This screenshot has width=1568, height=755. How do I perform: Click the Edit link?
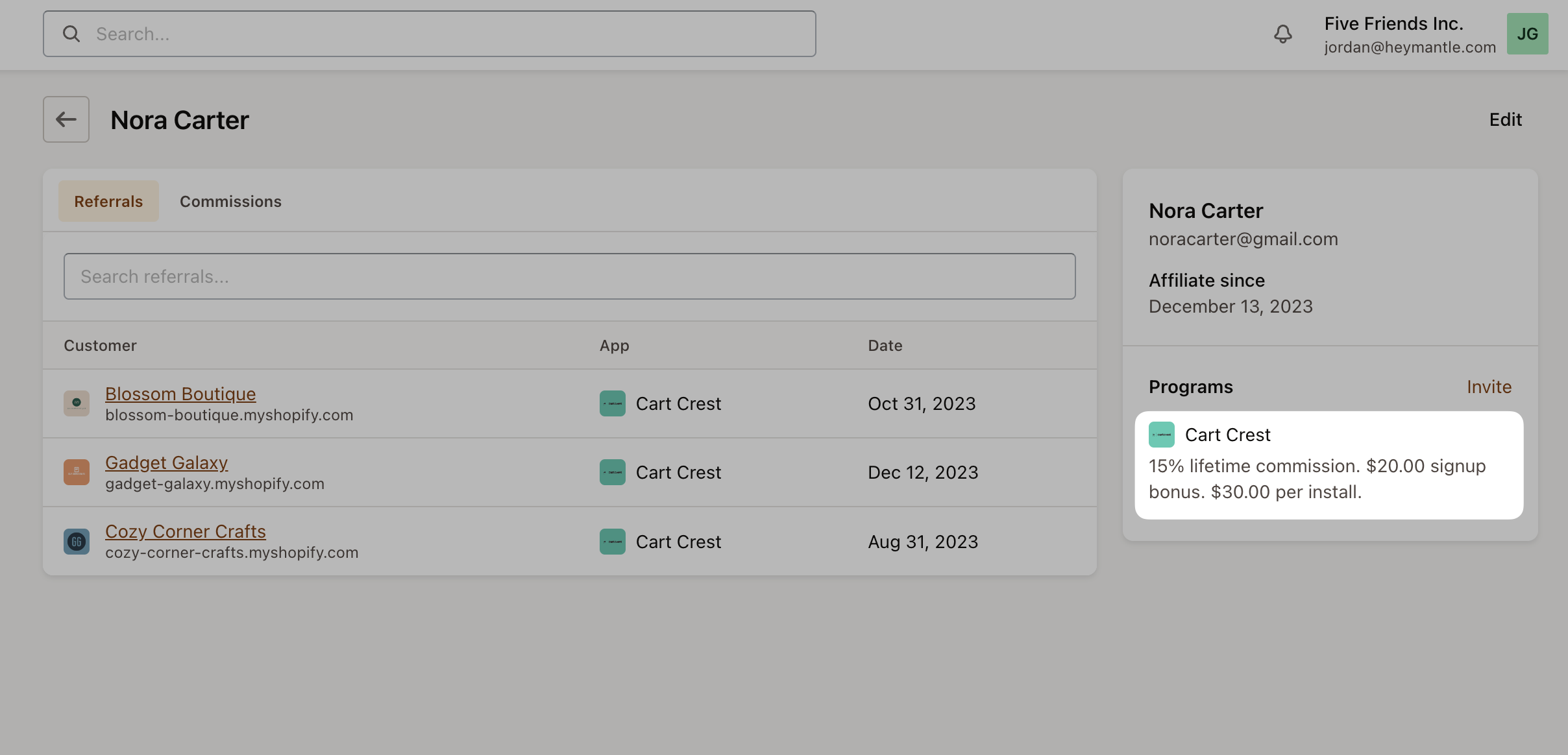(x=1504, y=119)
